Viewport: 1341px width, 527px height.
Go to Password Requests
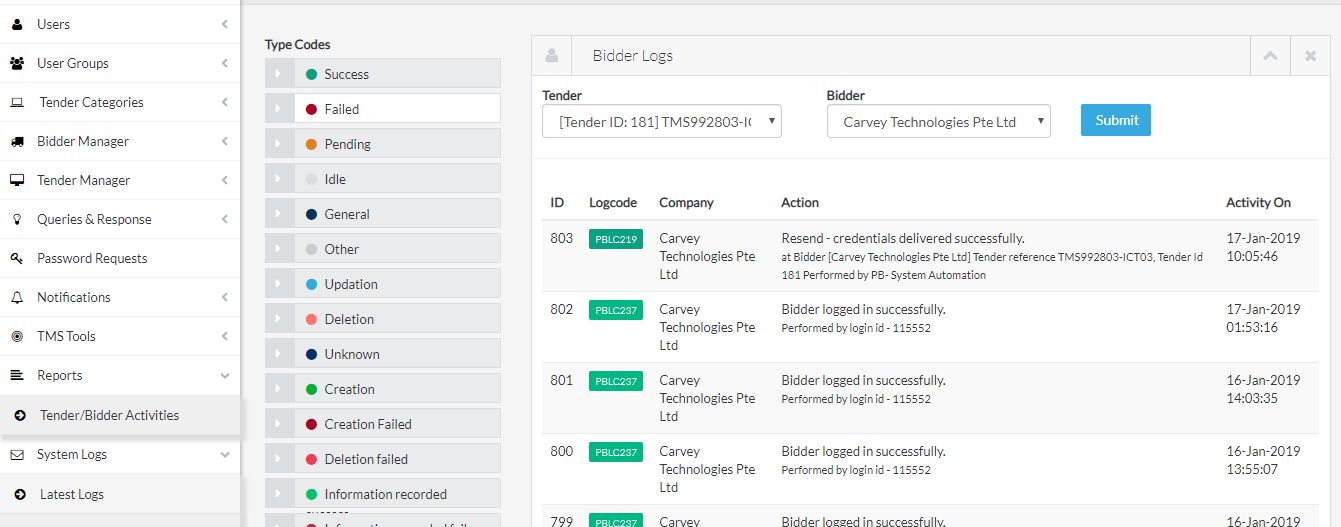pyautogui.click(x=120, y=258)
